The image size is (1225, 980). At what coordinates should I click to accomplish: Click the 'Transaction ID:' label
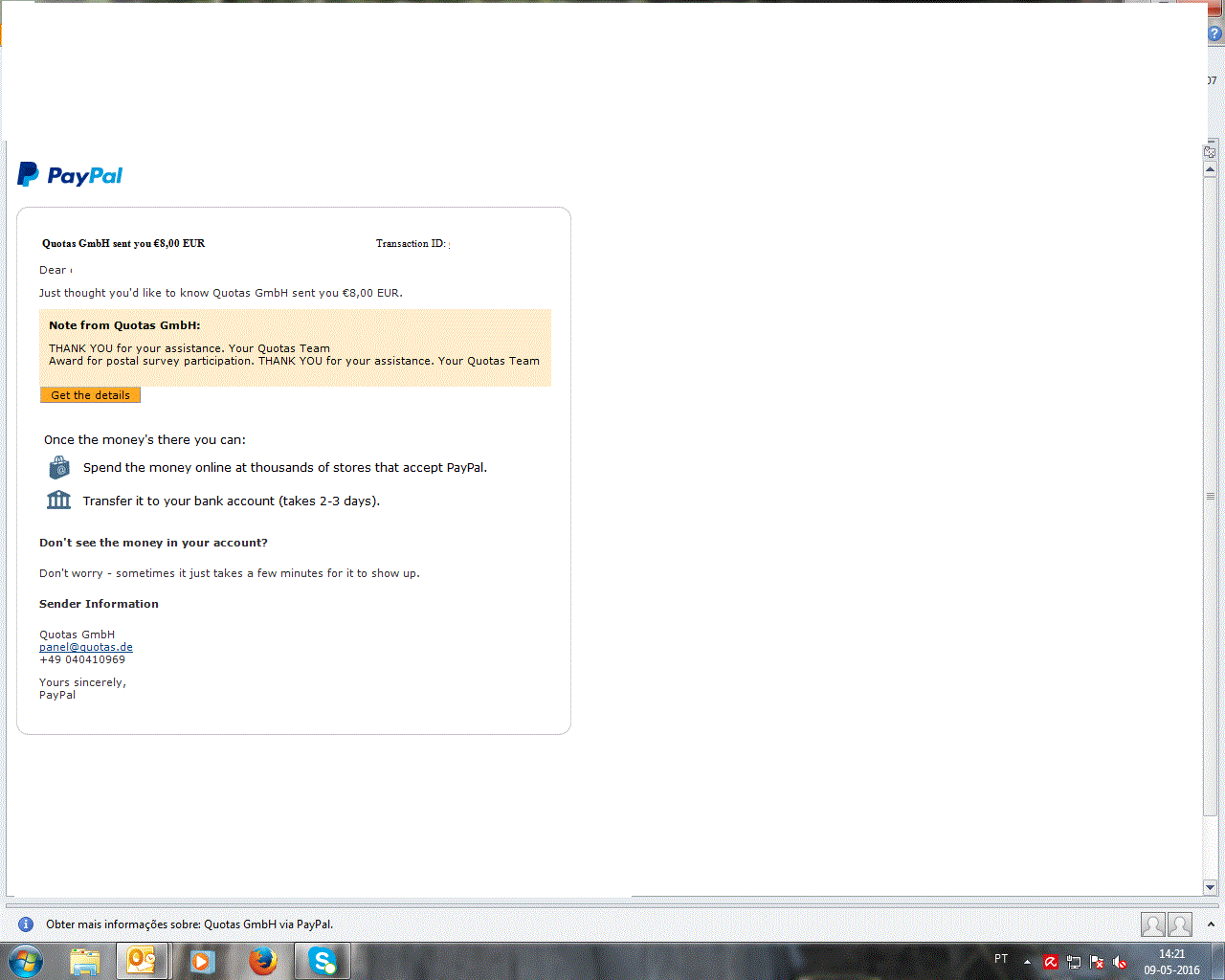tap(411, 244)
